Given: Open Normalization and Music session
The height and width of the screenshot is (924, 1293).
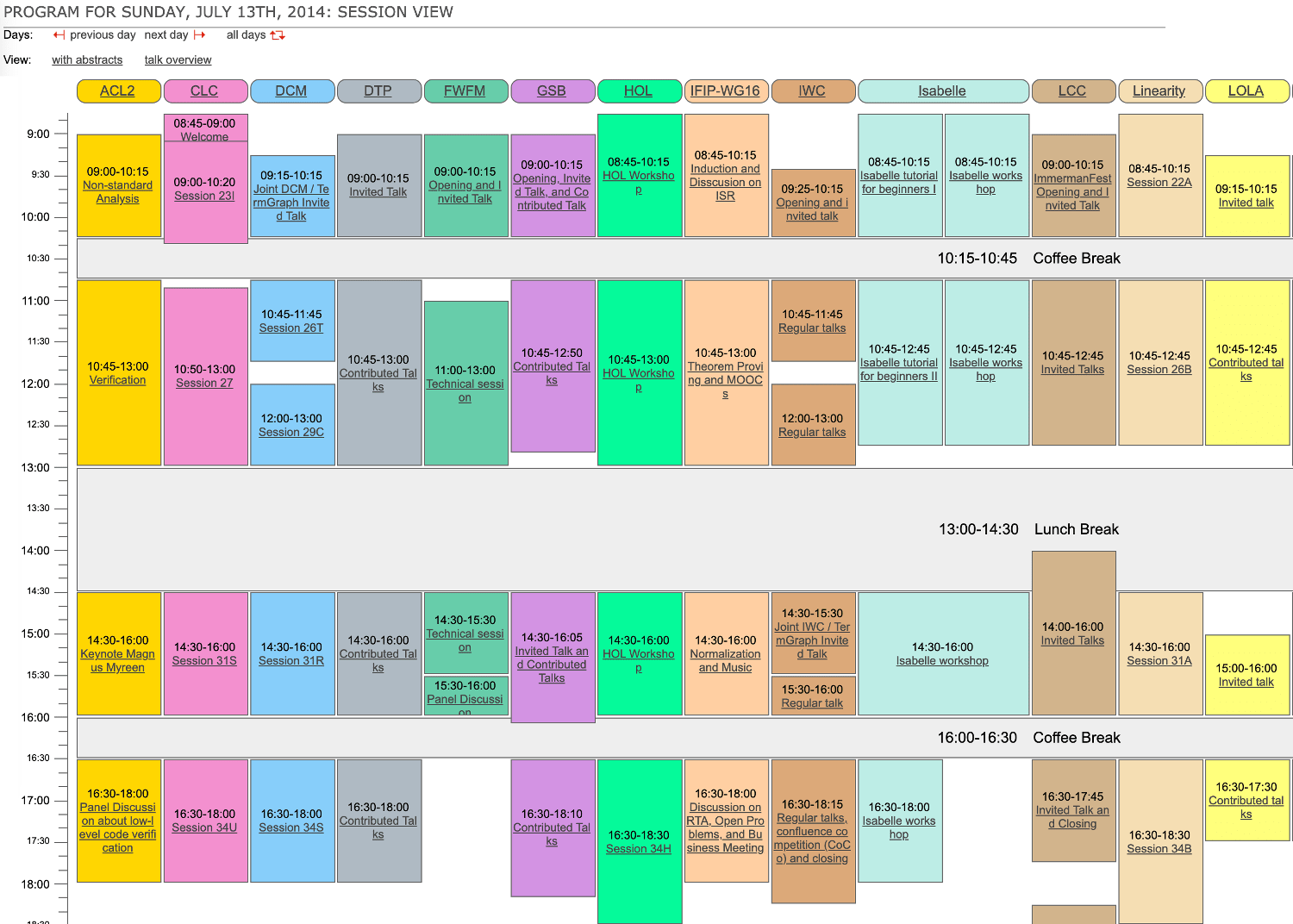Looking at the screenshot, I should tap(726, 661).
